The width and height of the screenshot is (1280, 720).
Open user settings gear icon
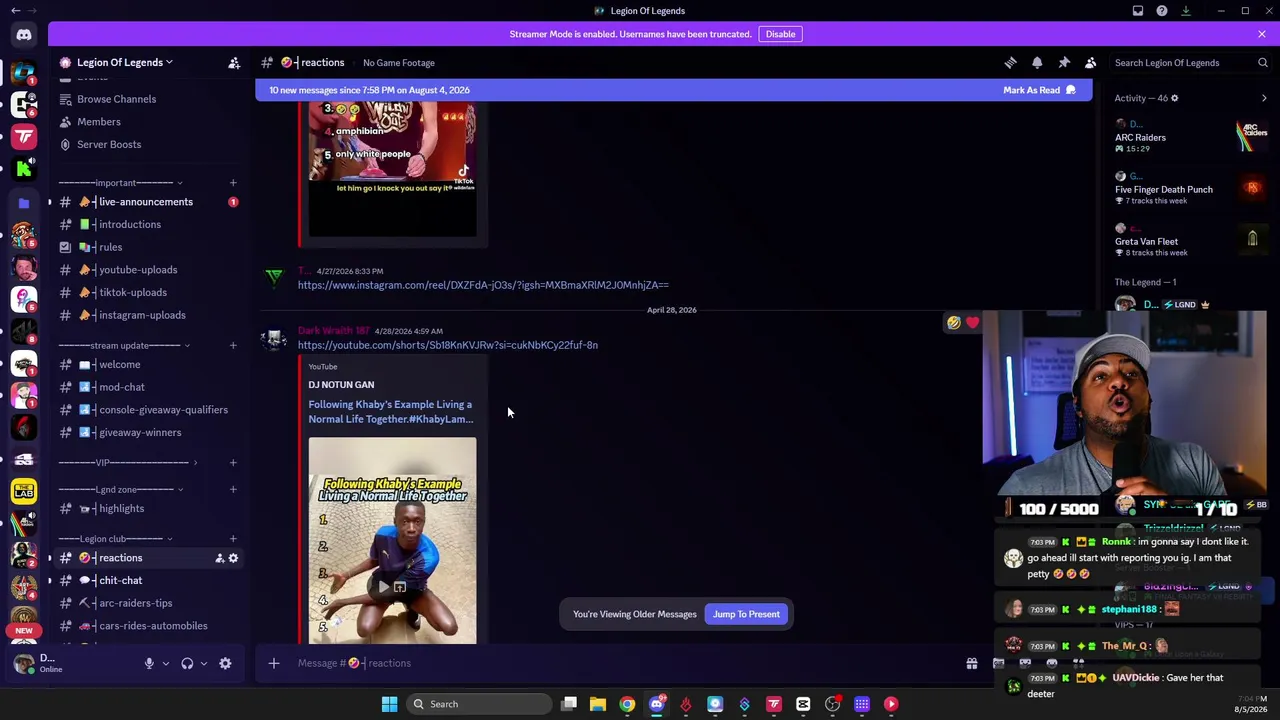pyautogui.click(x=225, y=663)
